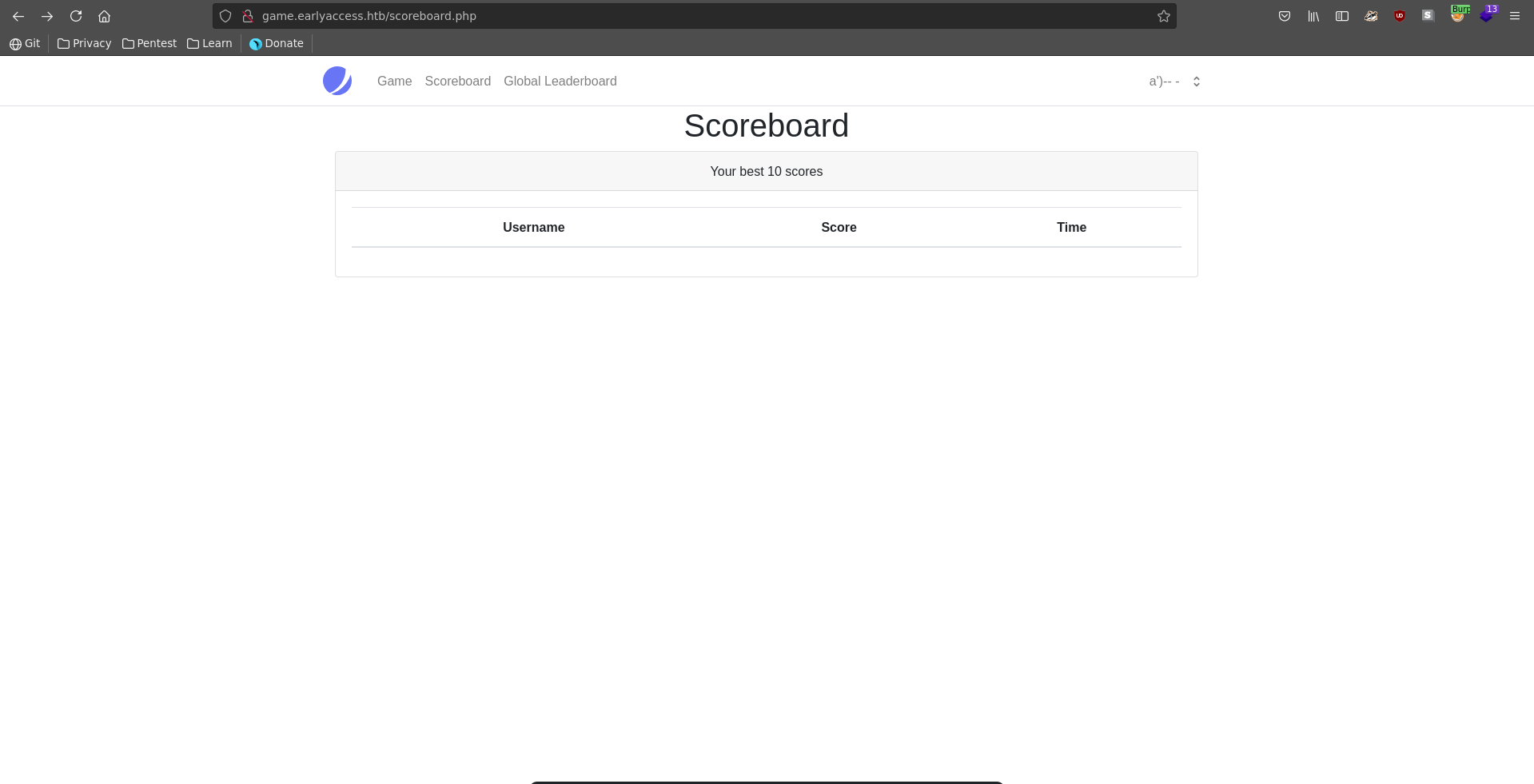Bookmark this page with the star
The height and width of the screenshot is (784, 1534).
coord(1164,16)
